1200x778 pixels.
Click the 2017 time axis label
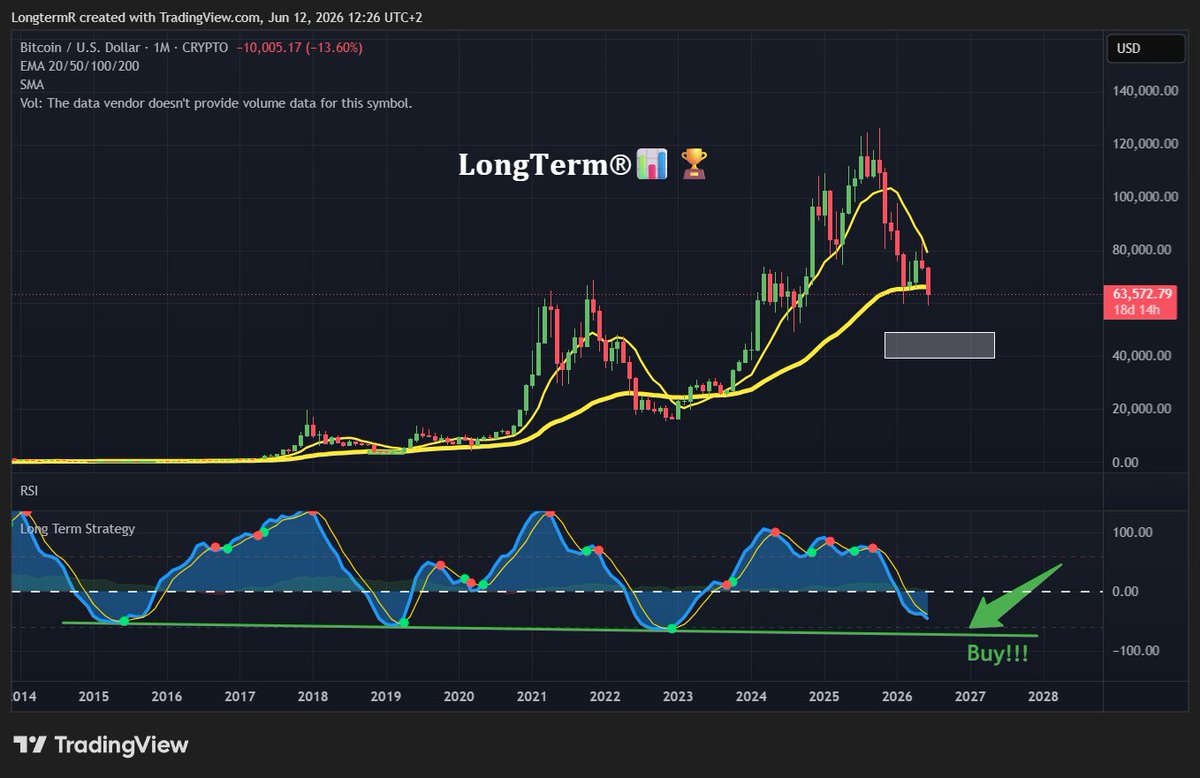click(239, 696)
